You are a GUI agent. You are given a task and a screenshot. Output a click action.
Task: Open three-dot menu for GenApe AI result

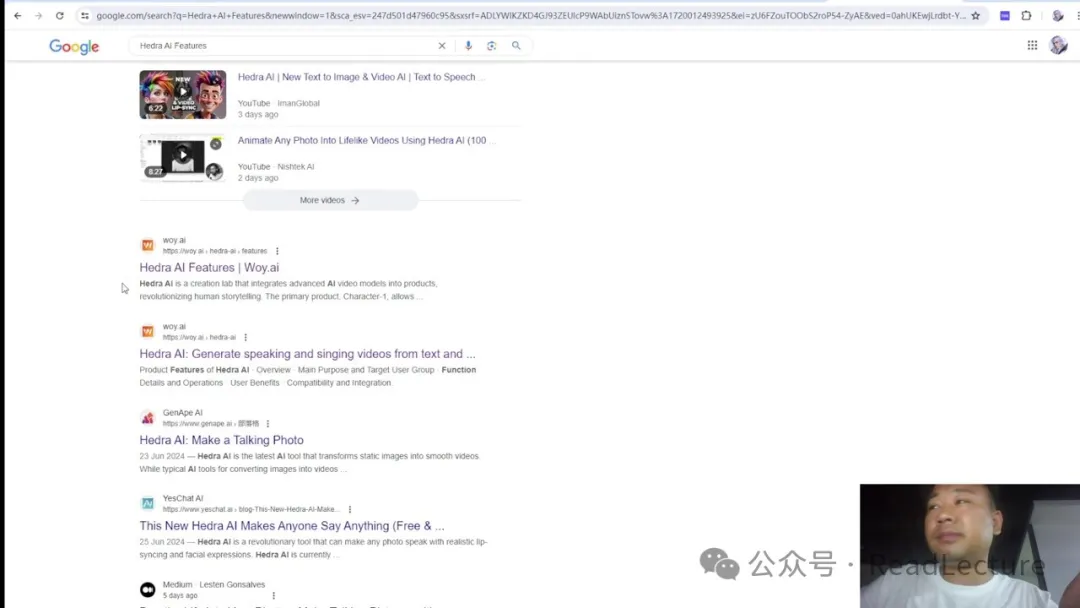coord(268,424)
